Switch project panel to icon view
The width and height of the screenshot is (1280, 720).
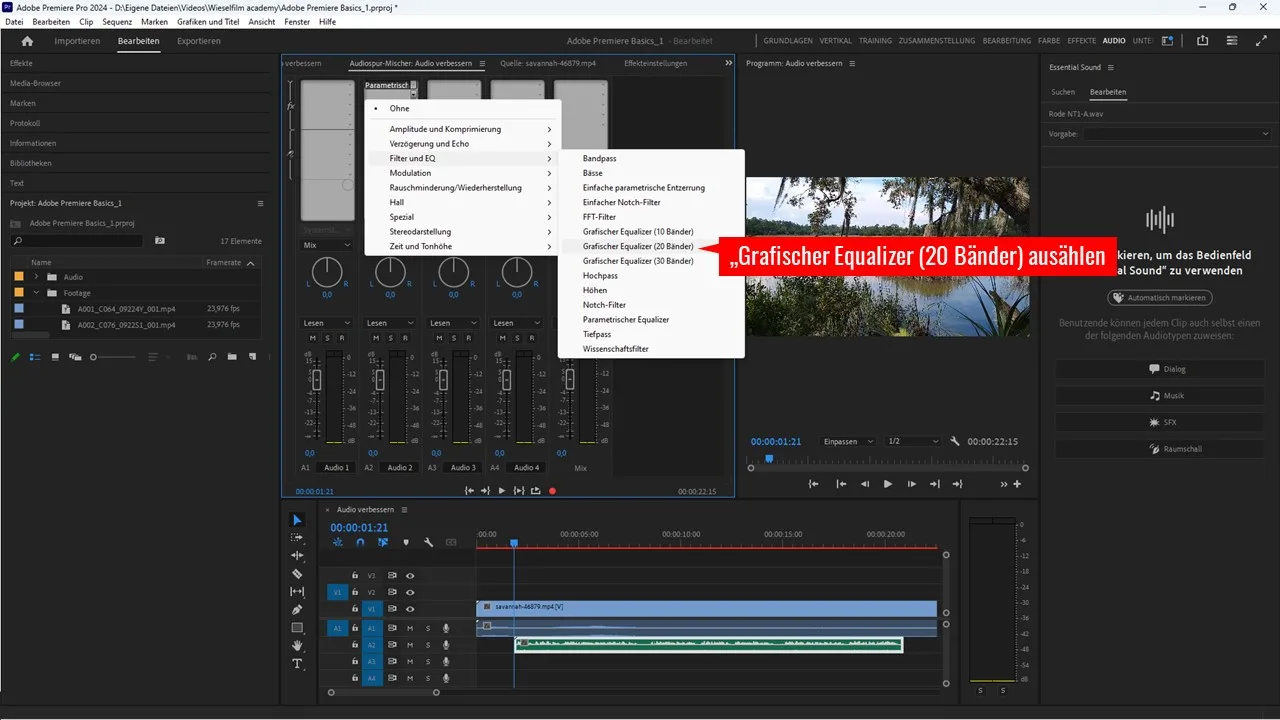pos(56,357)
